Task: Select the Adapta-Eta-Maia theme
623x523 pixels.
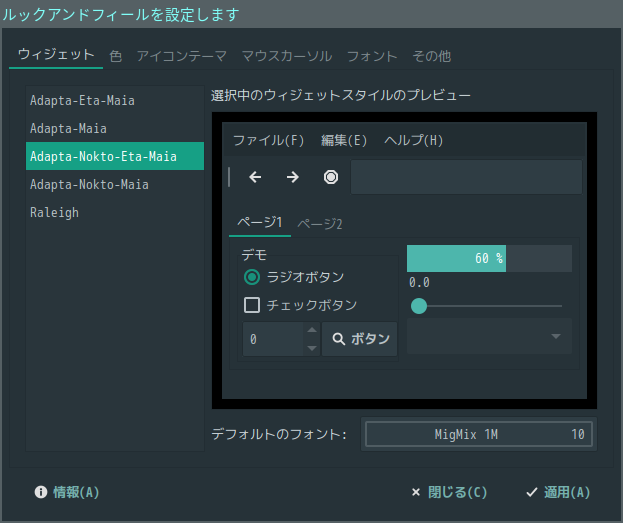Action: tap(115, 100)
